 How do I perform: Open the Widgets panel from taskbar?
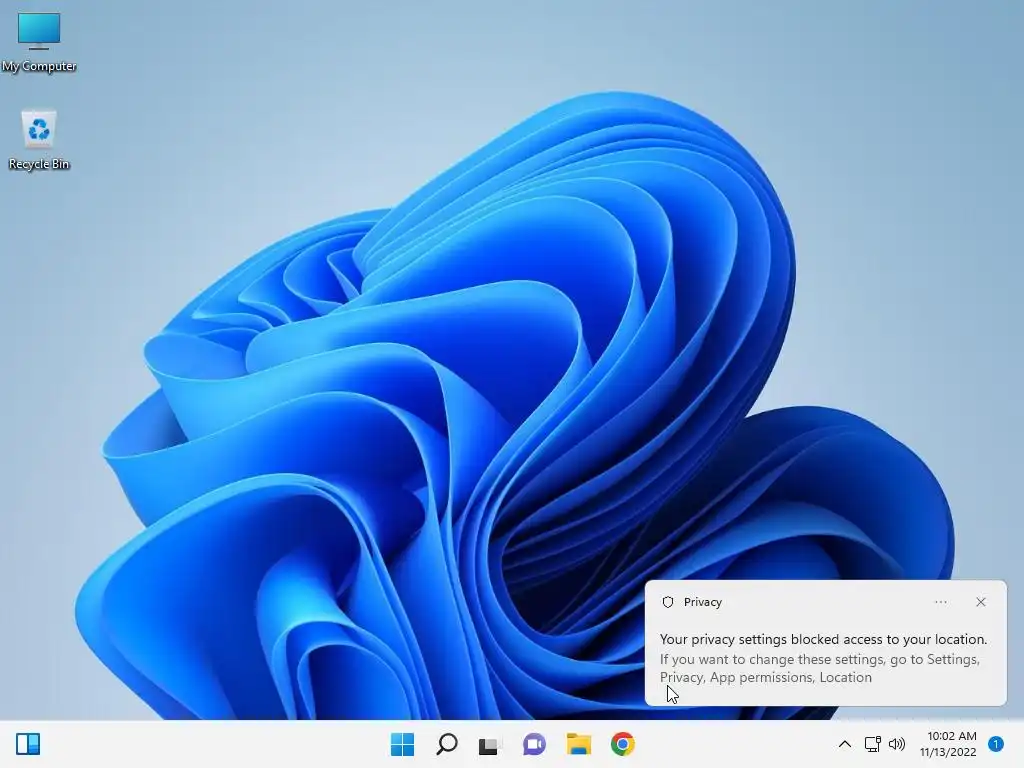(28, 744)
